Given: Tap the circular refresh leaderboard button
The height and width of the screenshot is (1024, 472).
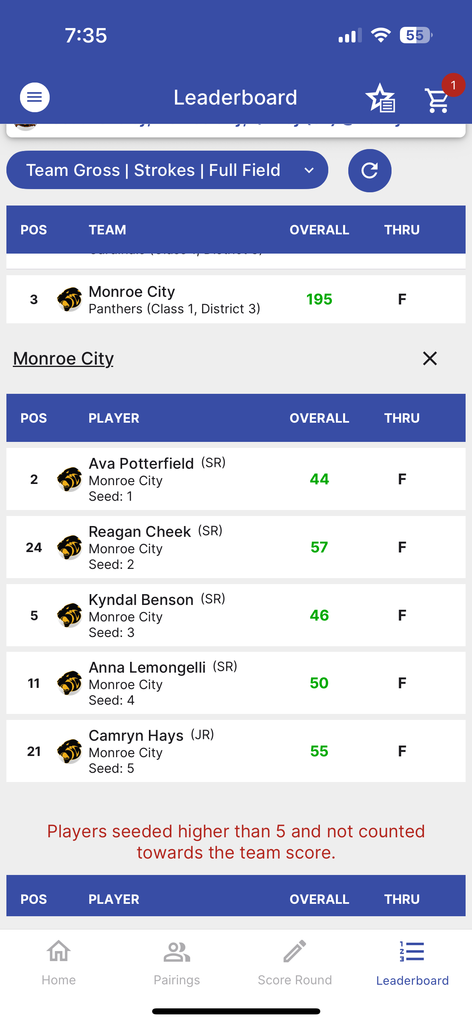Looking at the screenshot, I should pos(370,170).
